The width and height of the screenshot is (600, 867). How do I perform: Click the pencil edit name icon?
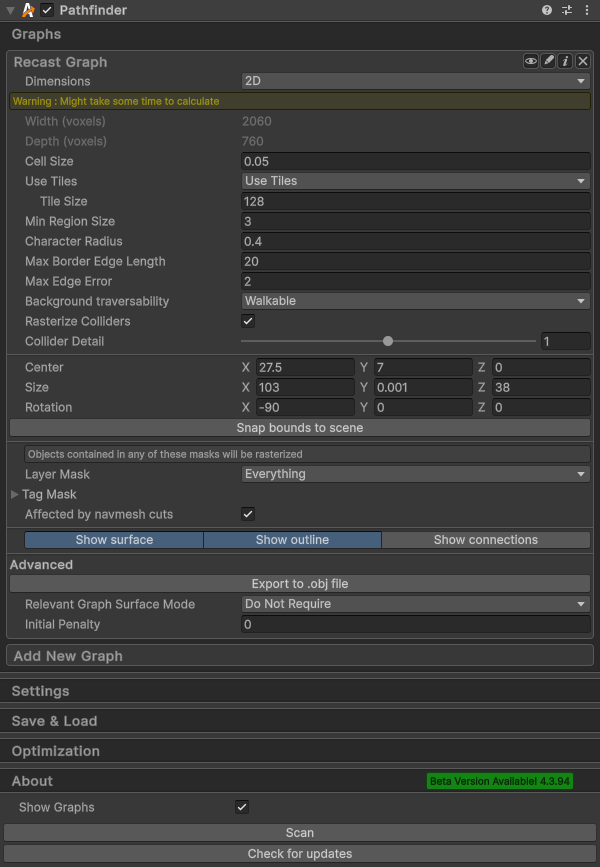[548, 61]
